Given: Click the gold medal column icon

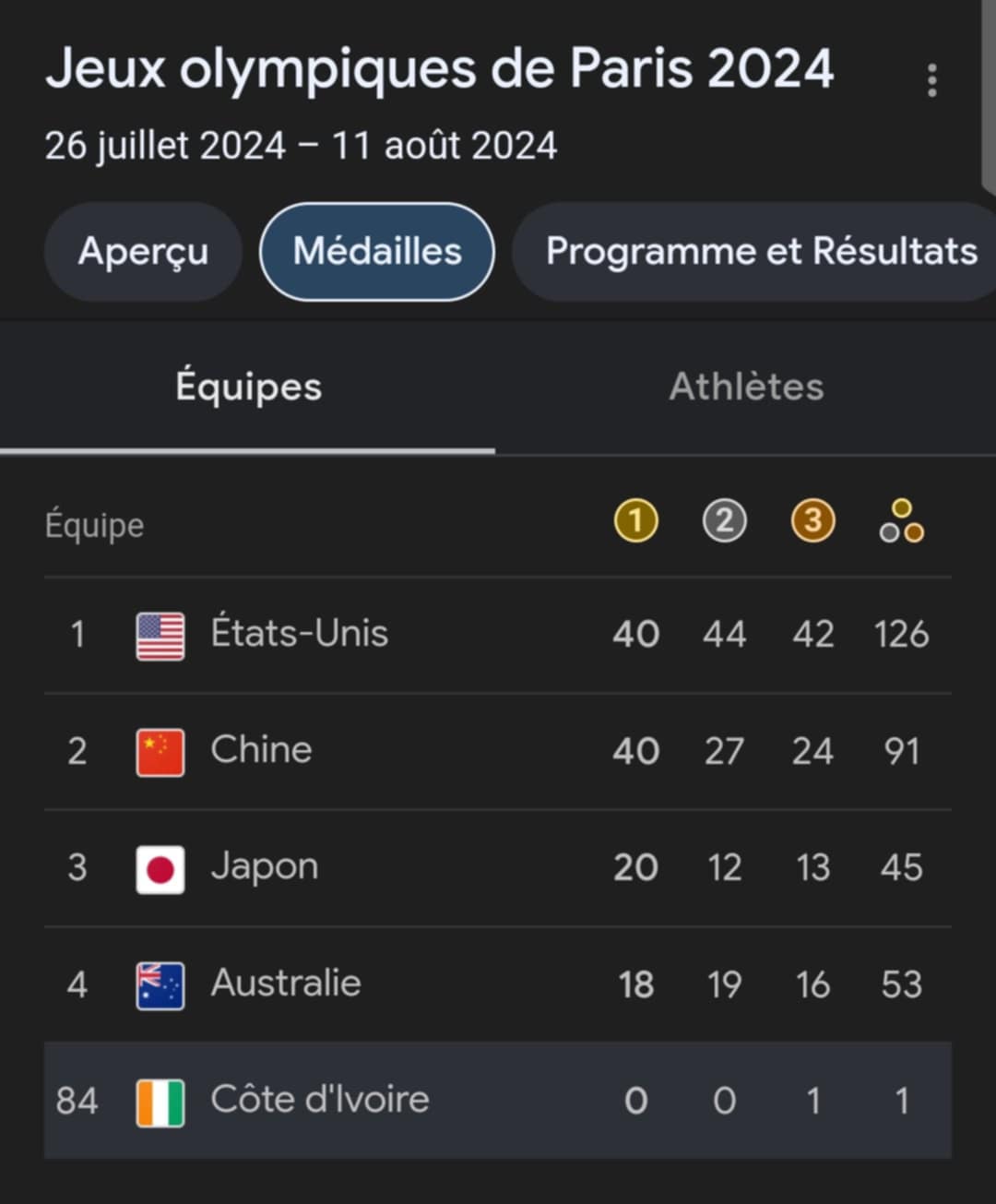Looking at the screenshot, I should [636, 521].
